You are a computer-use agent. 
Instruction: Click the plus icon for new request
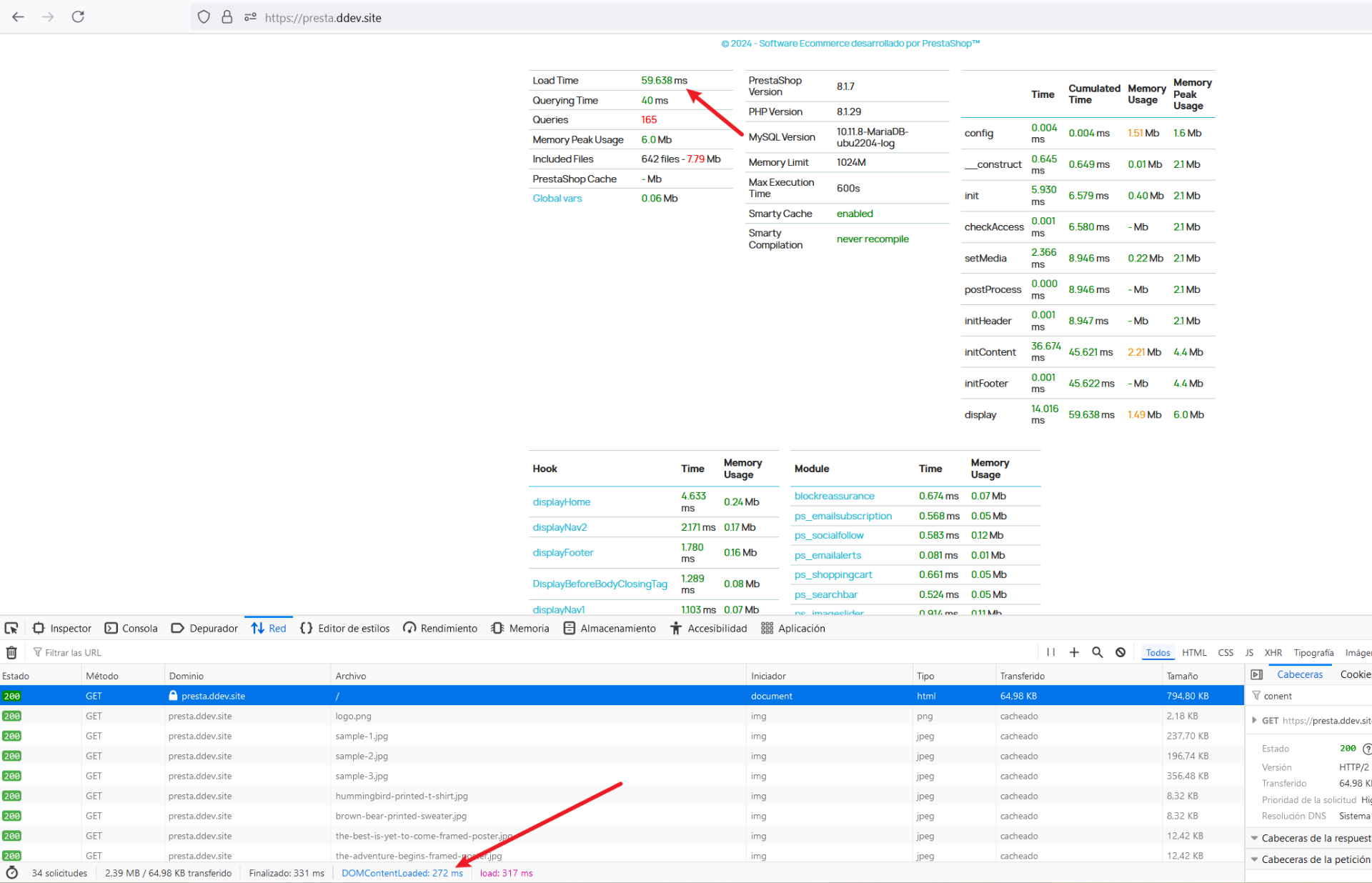tap(1074, 652)
